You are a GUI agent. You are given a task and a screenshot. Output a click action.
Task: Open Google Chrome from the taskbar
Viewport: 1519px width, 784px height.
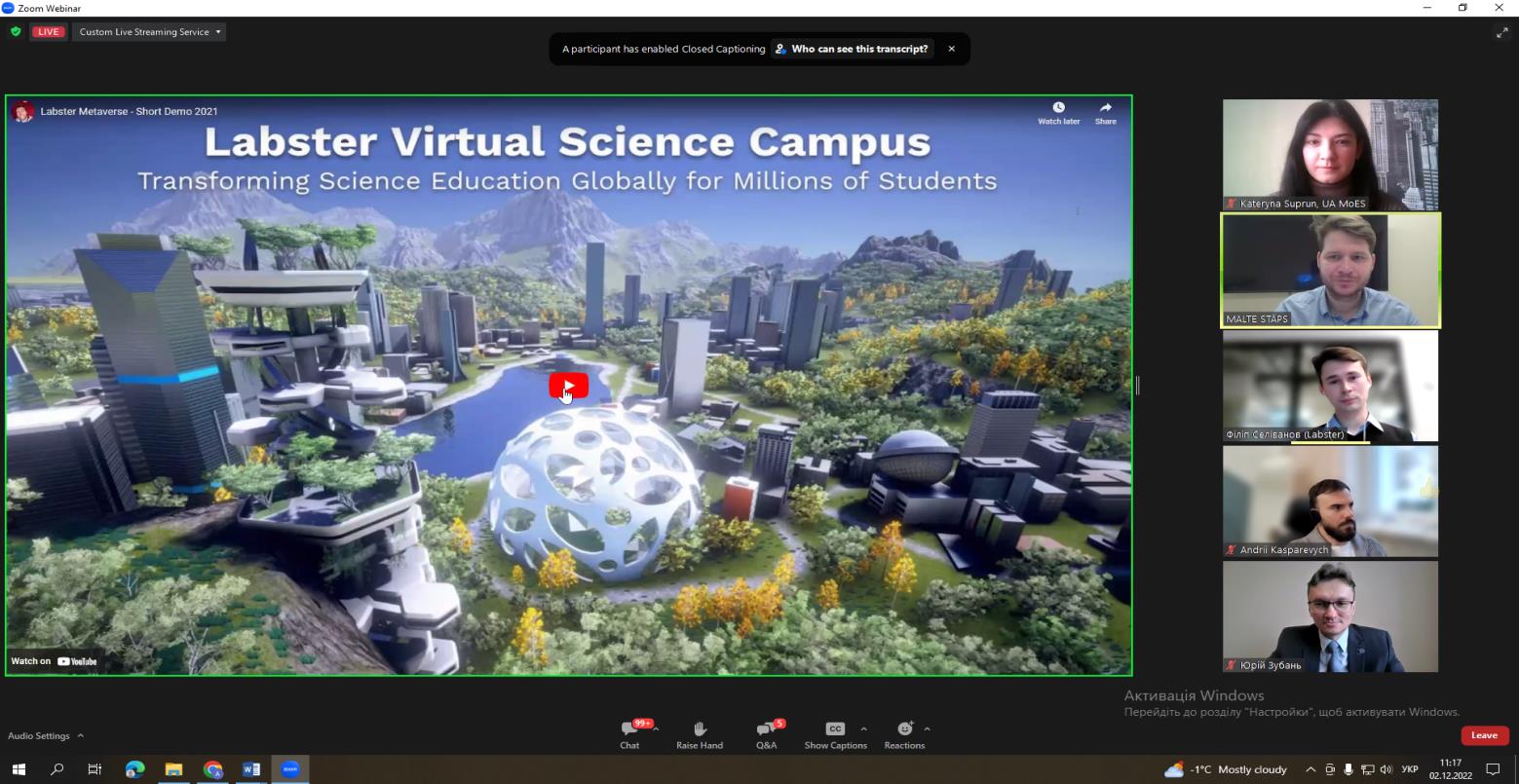point(212,769)
